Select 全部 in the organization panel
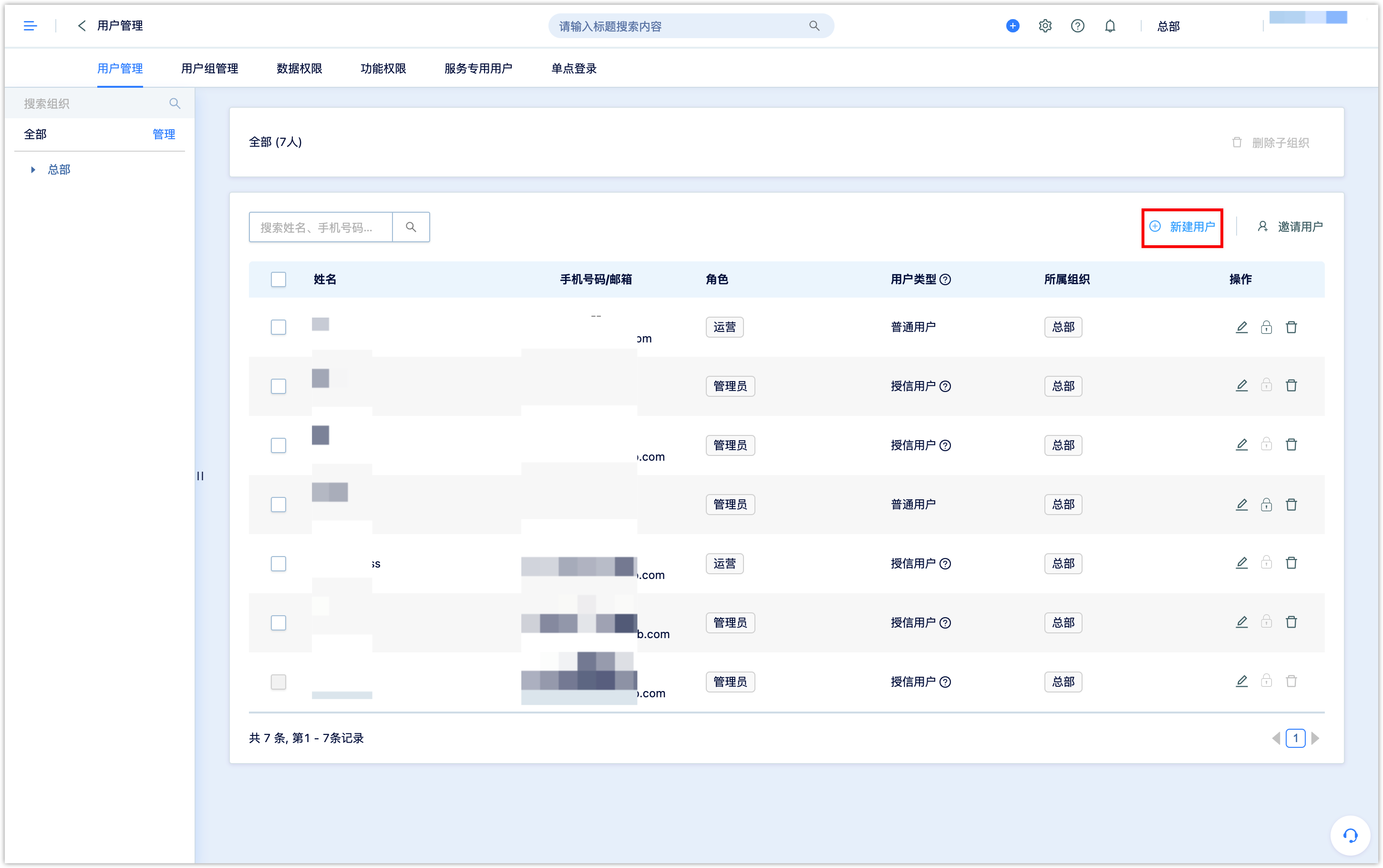This screenshot has width=1383, height=868. pos(35,134)
